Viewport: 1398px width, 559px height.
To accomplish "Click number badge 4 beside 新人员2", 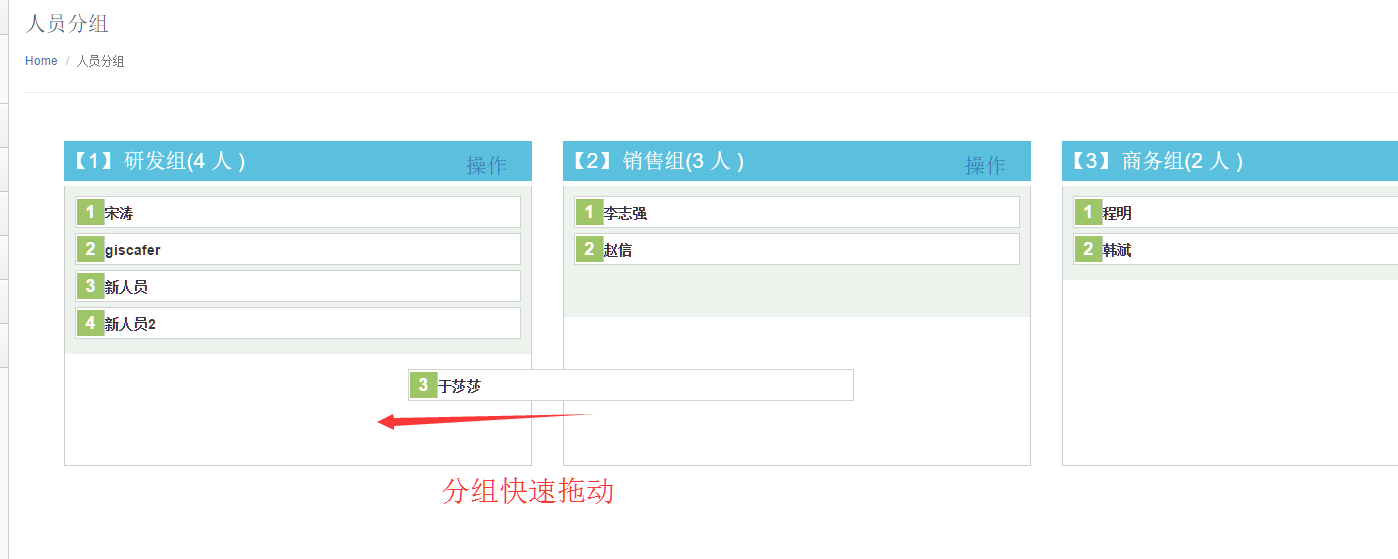I will [x=90, y=323].
